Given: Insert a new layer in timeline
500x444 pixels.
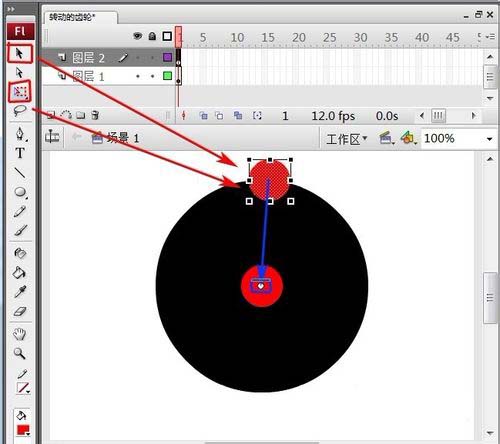Looking at the screenshot, I should (51, 115).
